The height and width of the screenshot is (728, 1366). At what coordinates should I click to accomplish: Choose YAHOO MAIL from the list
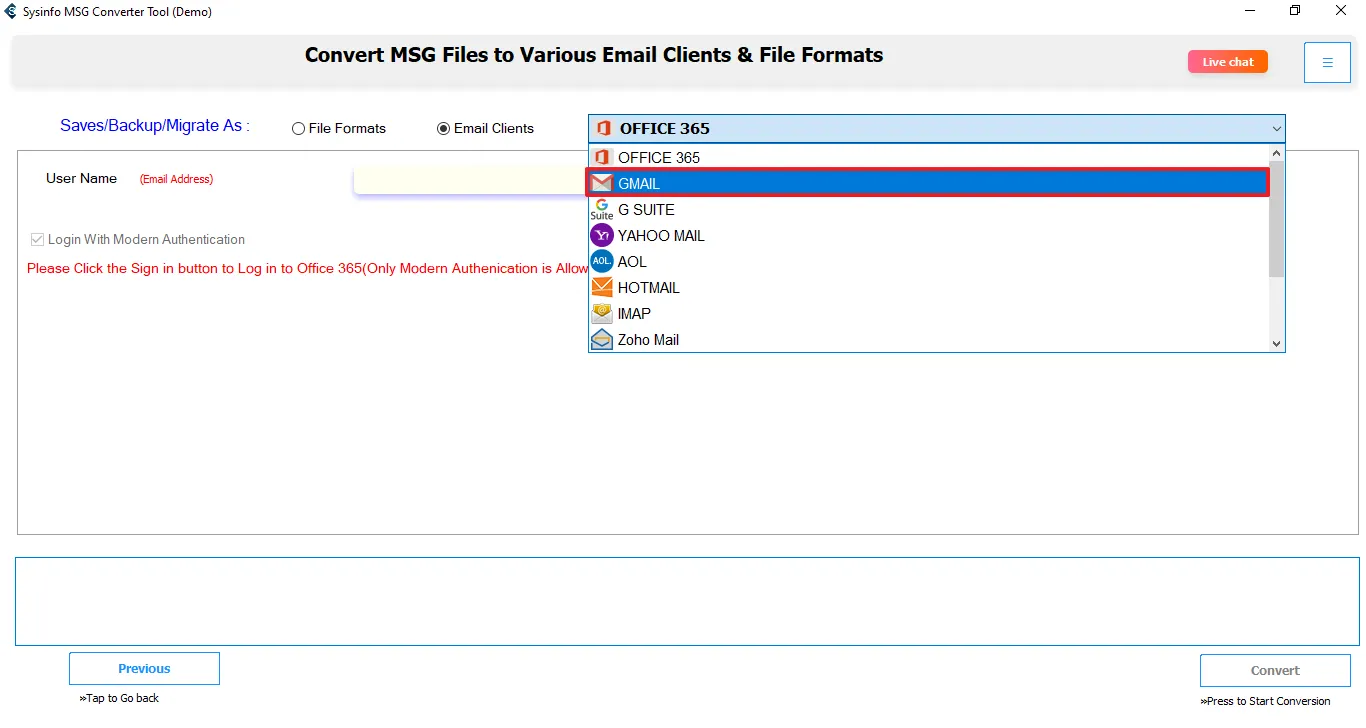[661, 236]
